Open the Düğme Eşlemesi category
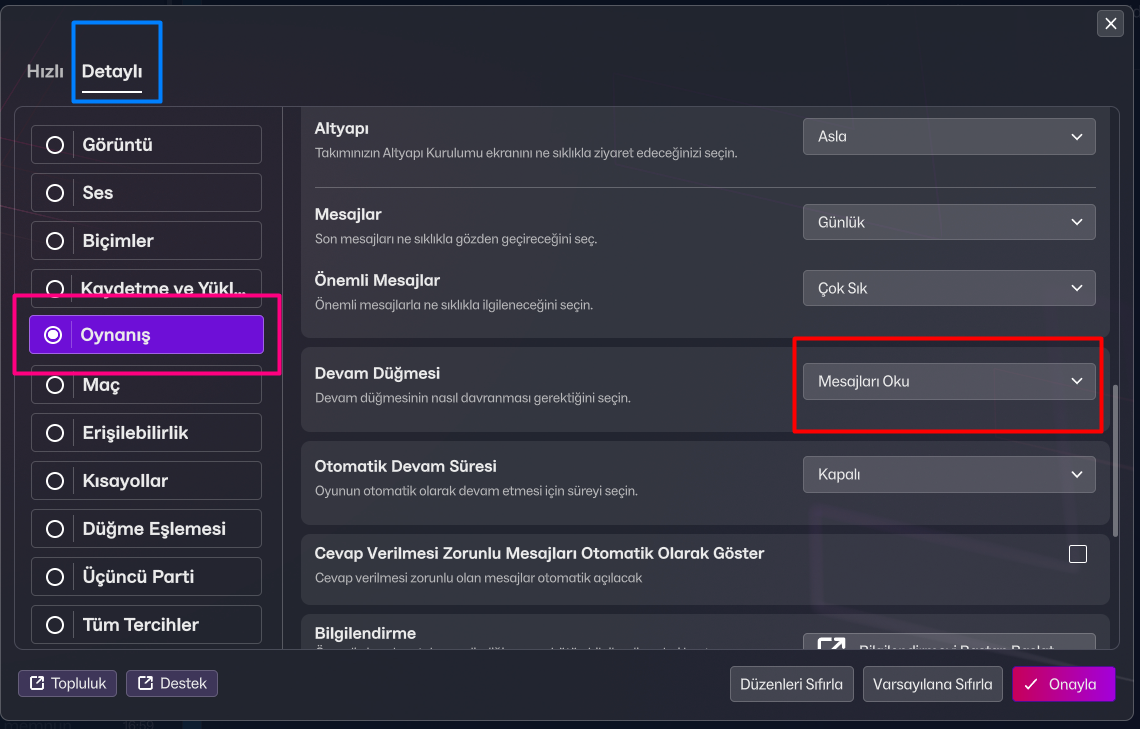Screen dimensions: 1140x729 coord(146,528)
